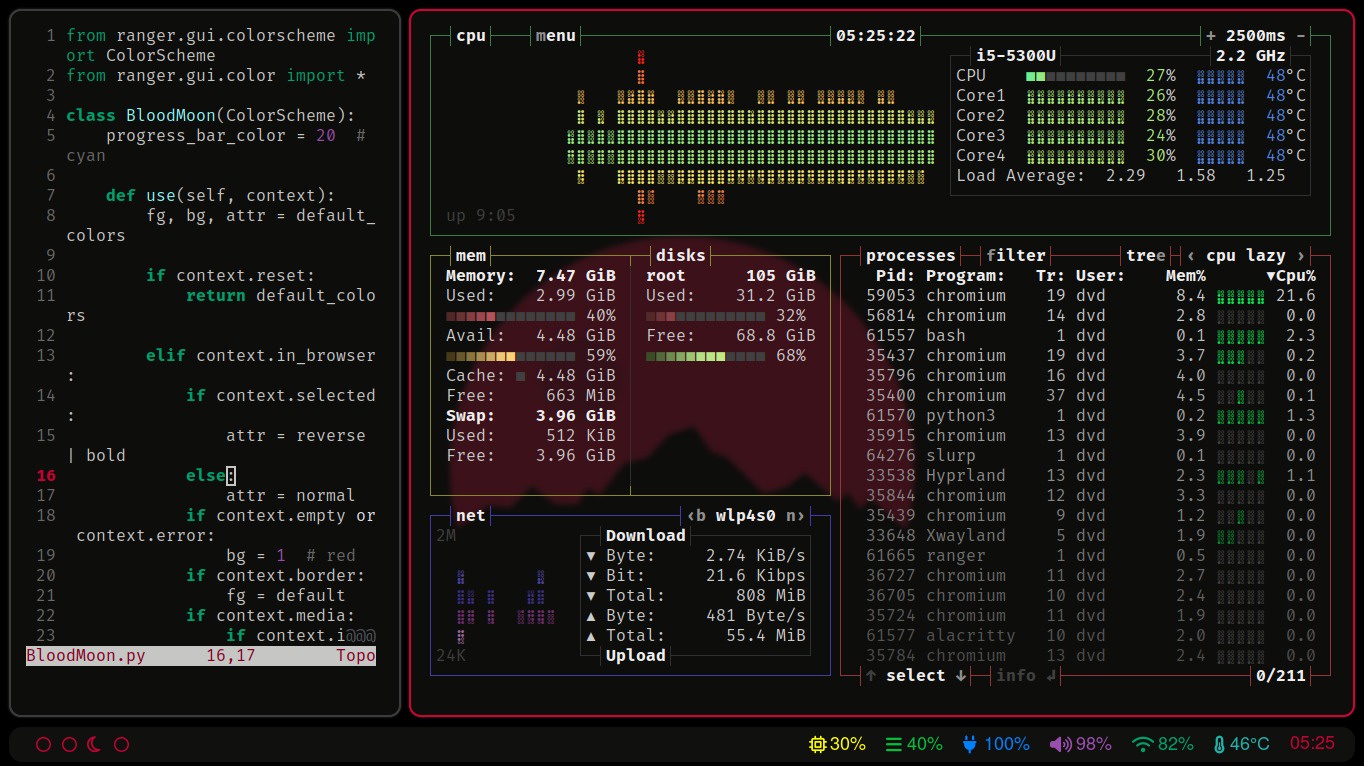Click the Swap: 3.96 GiB line
Image resolution: width=1364 pixels, height=766 pixels.
click(531, 415)
